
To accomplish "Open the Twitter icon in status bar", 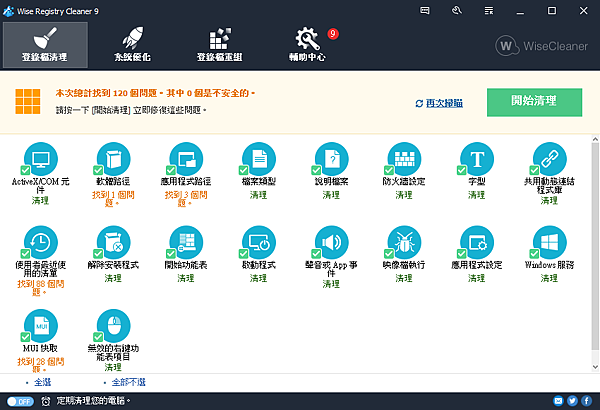I will tap(572, 401).
